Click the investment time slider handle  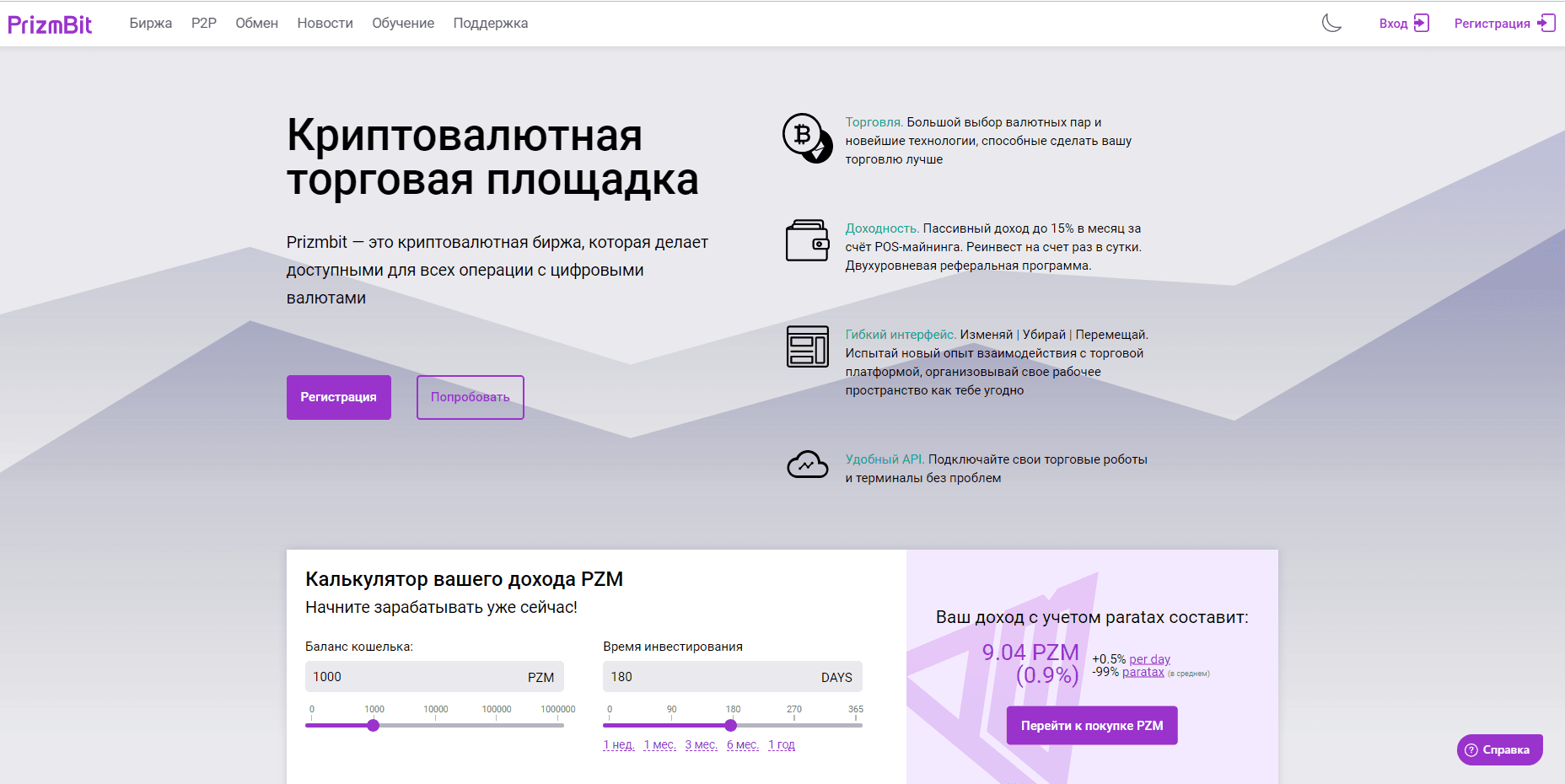click(x=731, y=725)
